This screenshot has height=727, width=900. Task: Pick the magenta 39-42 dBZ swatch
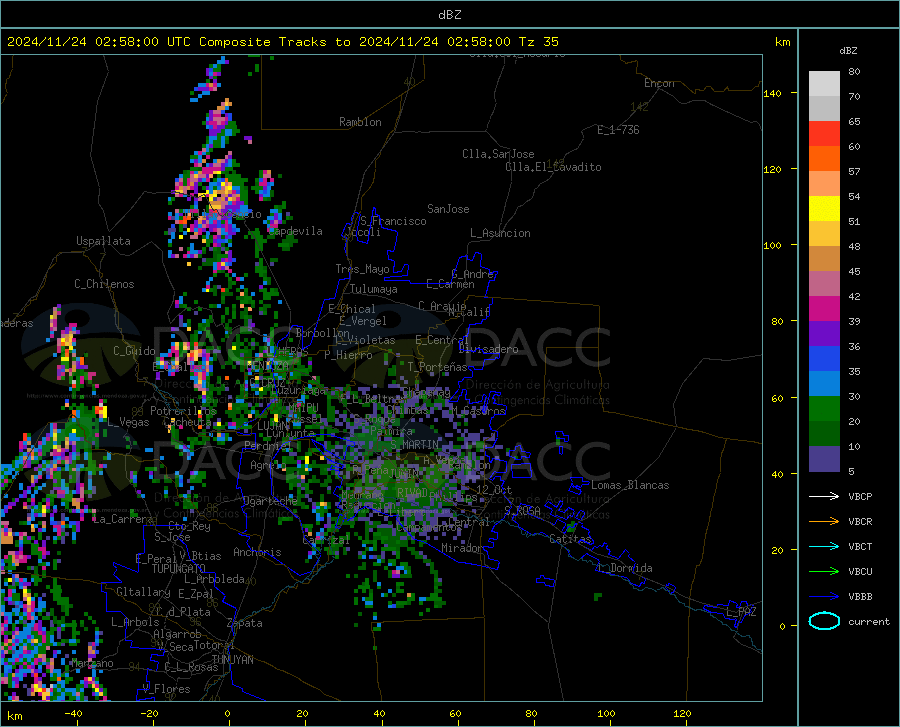[824, 309]
